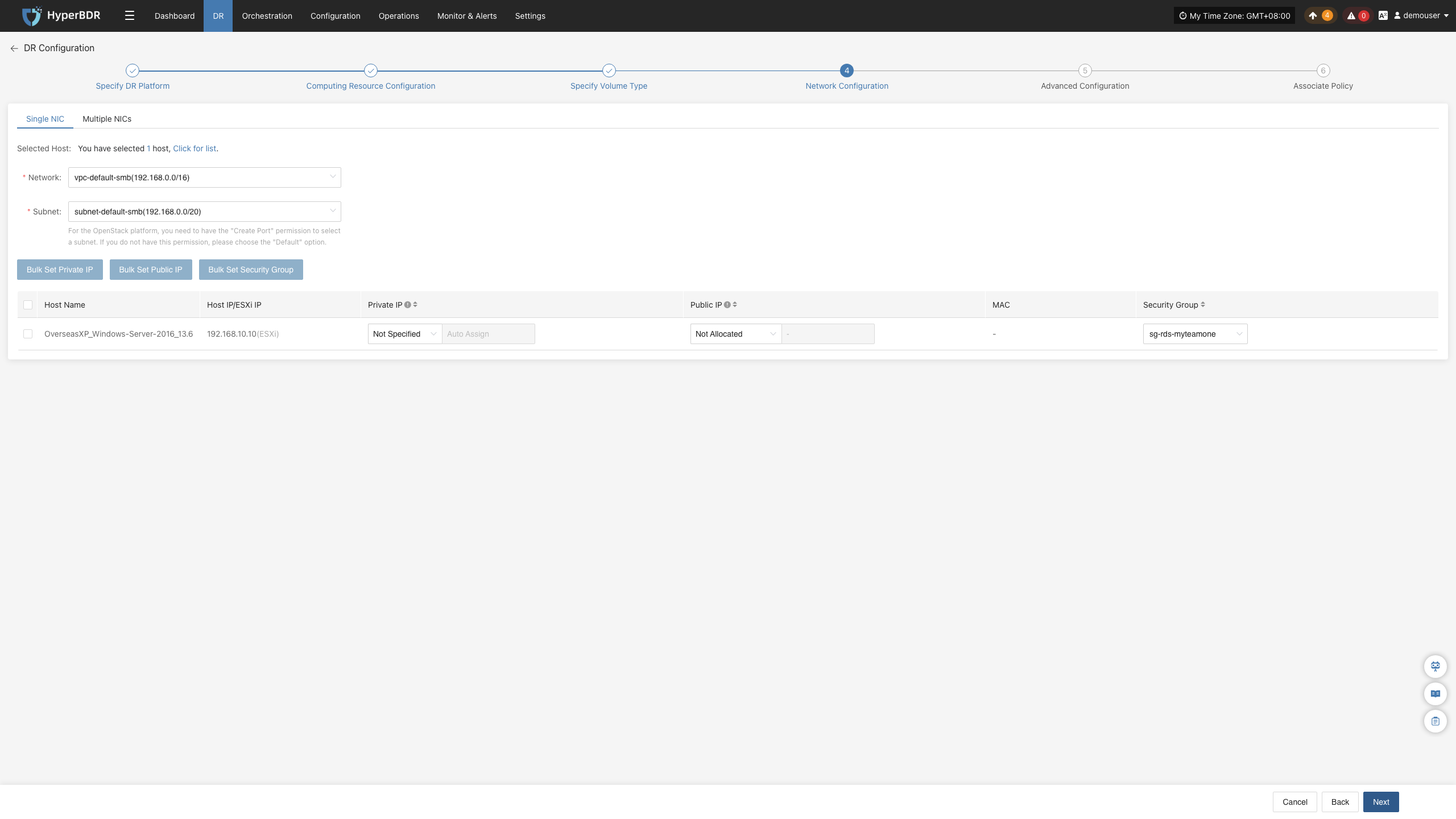
Task: Open the sg-rds-myteamone security group dropdown
Action: point(1196,334)
